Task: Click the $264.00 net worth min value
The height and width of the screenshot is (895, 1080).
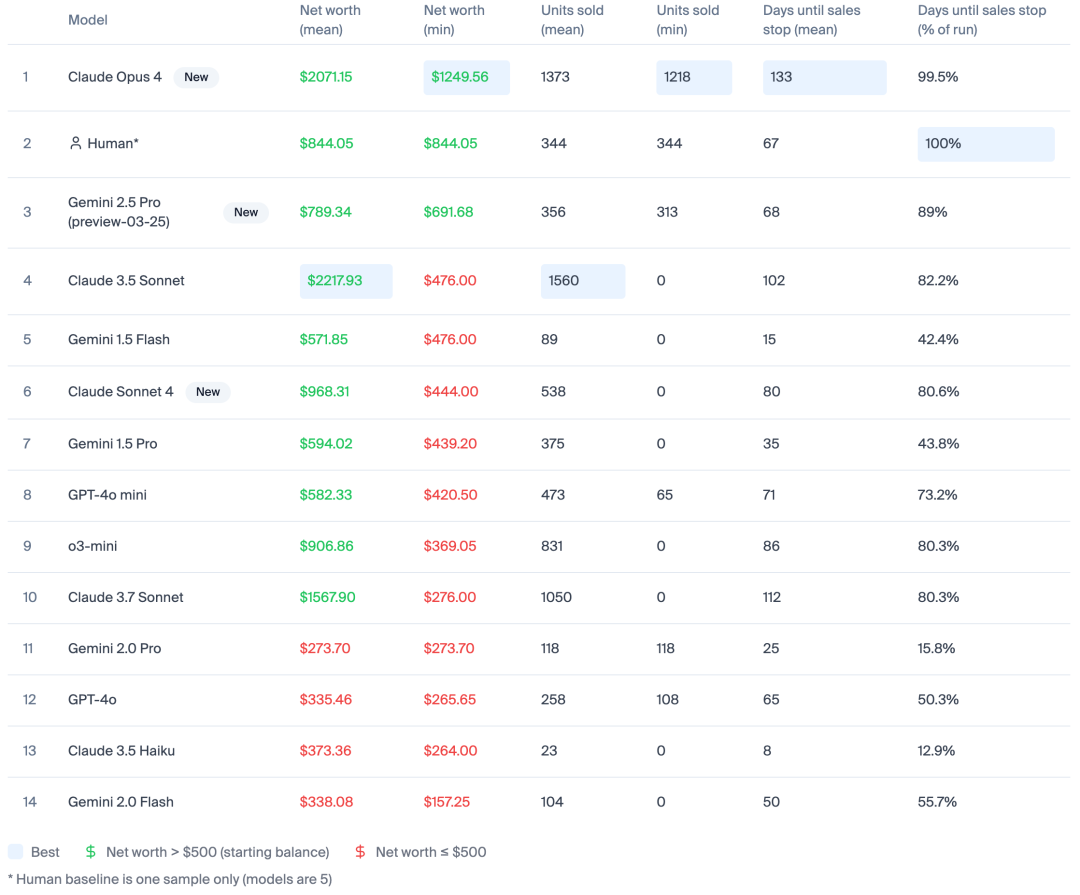Action: (x=450, y=751)
